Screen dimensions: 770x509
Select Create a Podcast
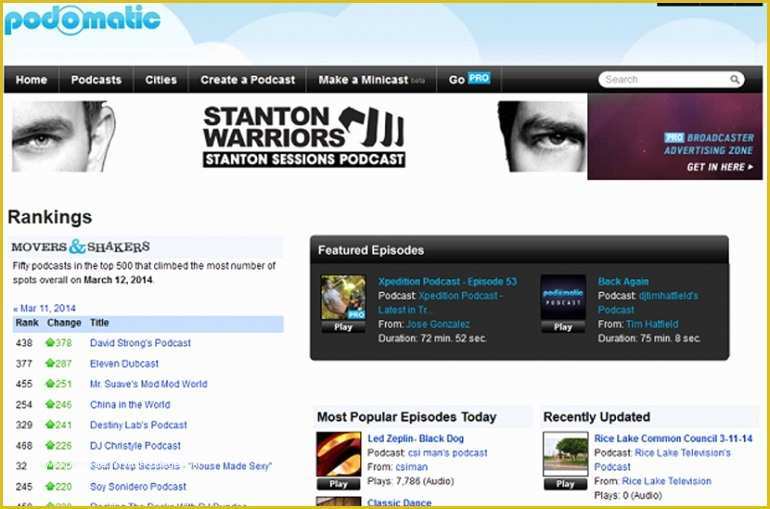click(248, 80)
